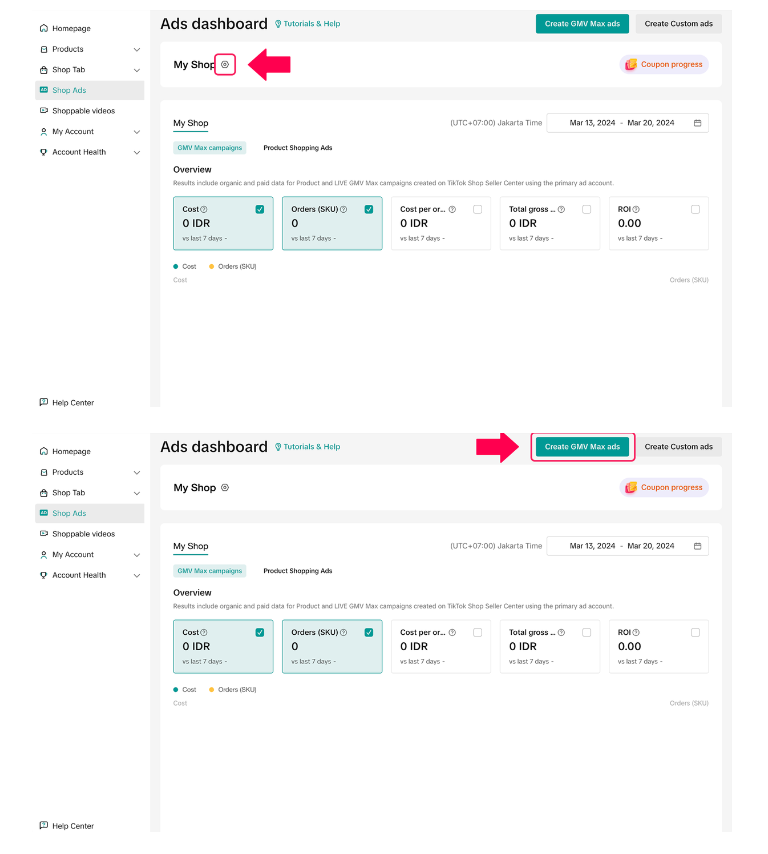Switch to Product Shopping Ads tab, upper screenshot
This screenshot has height=854, width=768.
point(297,148)
